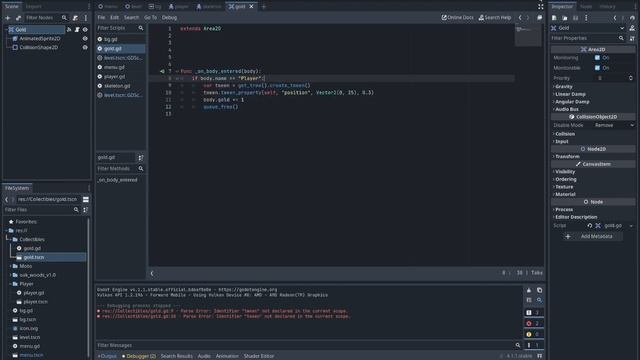Toggle alphabetical sorting of the methods list
The image size is (640, 360).
(141, 158)
